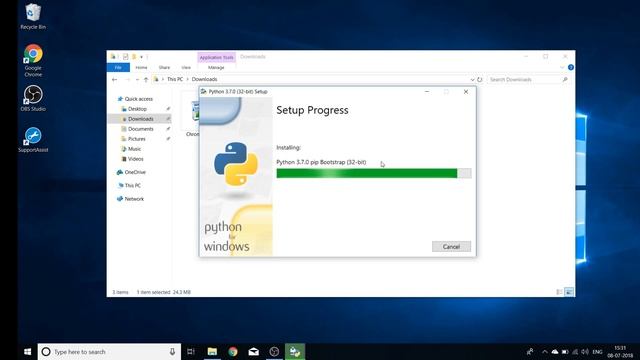Click new folder quick toolbar icon

[x=133, y=57]
